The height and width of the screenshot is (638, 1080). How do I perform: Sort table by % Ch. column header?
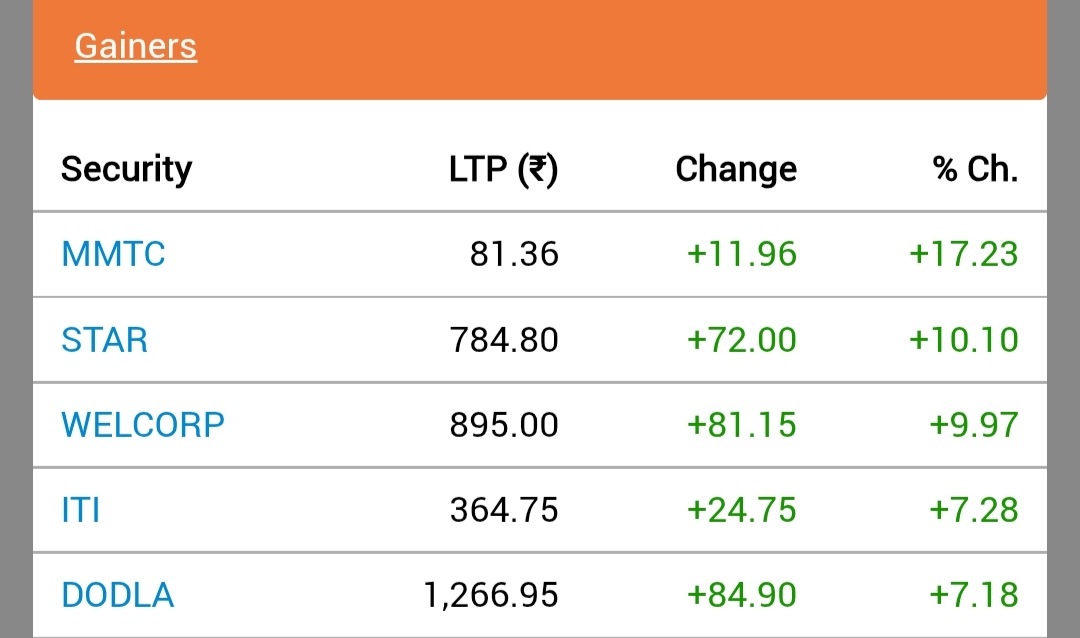coord(975,169)
